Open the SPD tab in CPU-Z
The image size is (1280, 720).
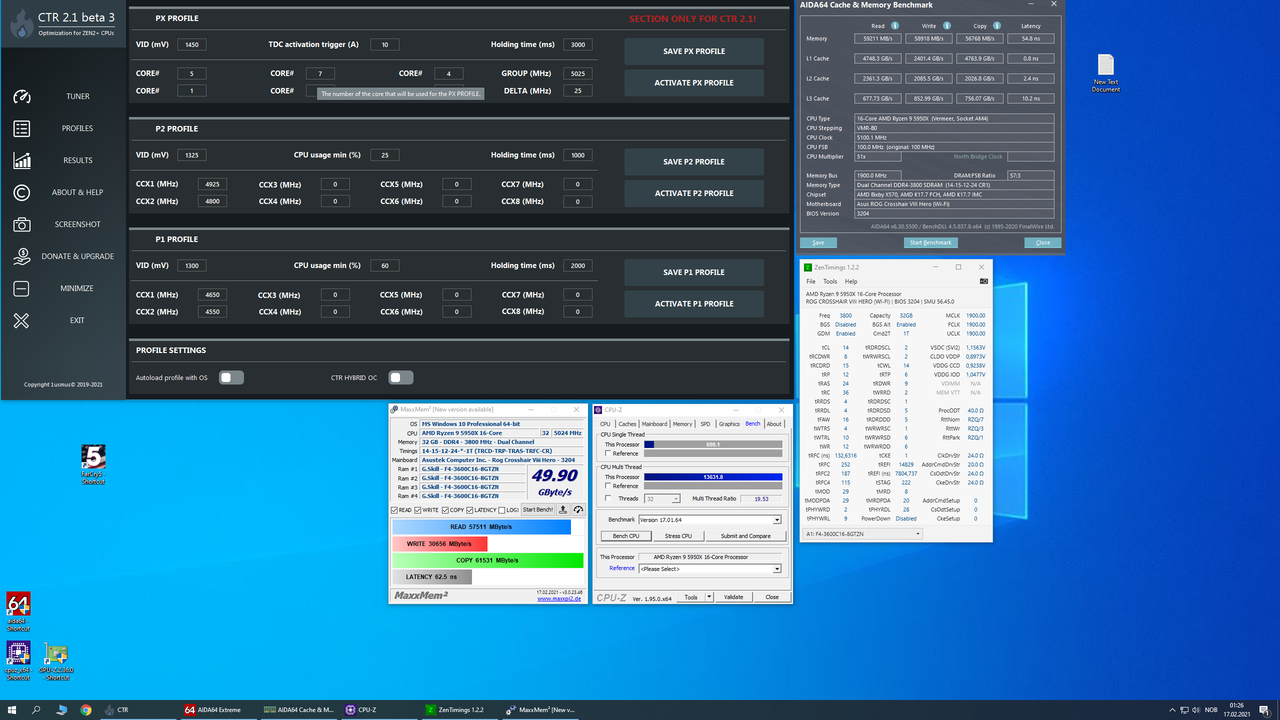705,424
